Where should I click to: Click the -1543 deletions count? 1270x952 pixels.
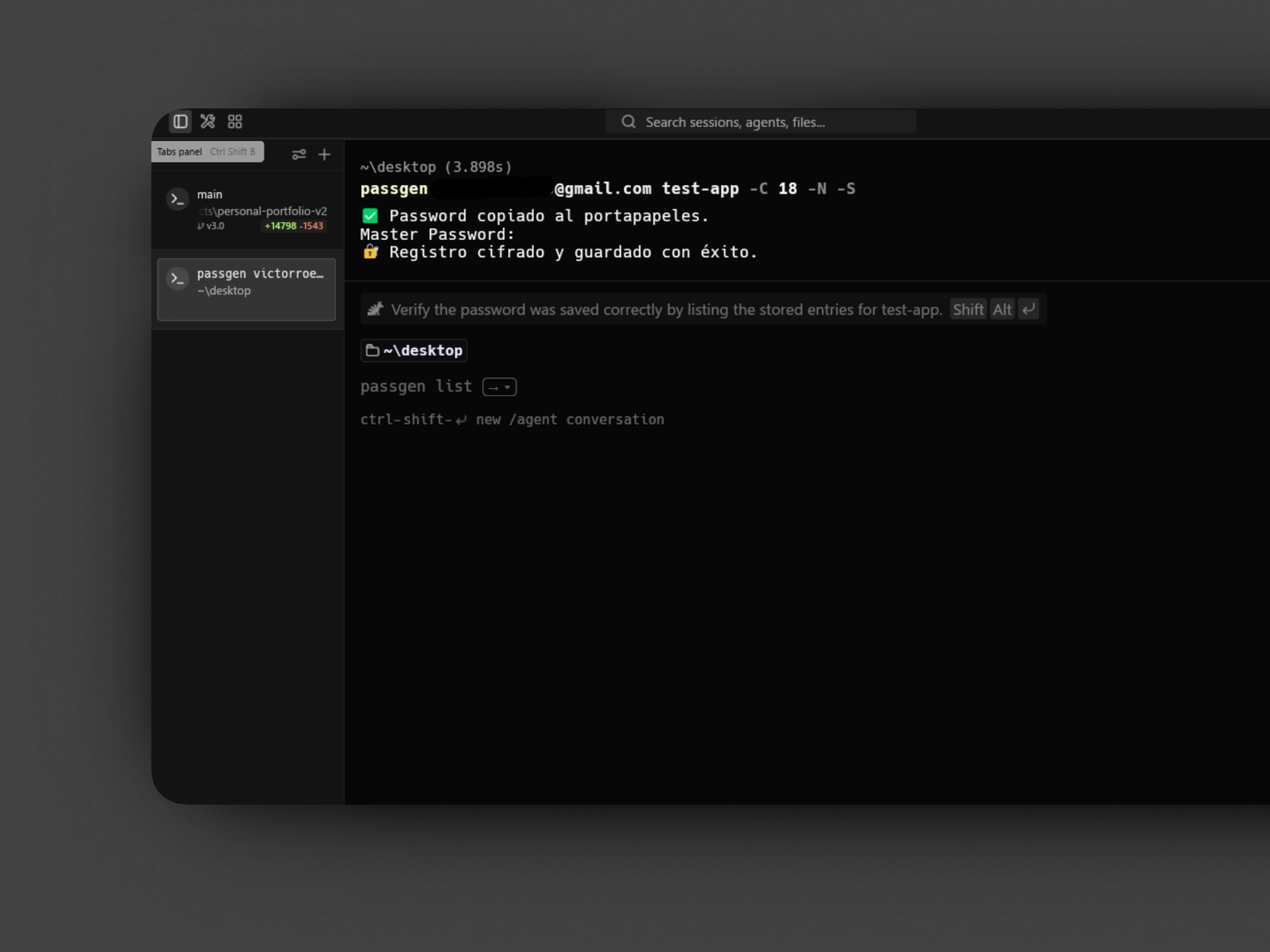[x=312, y=226]
